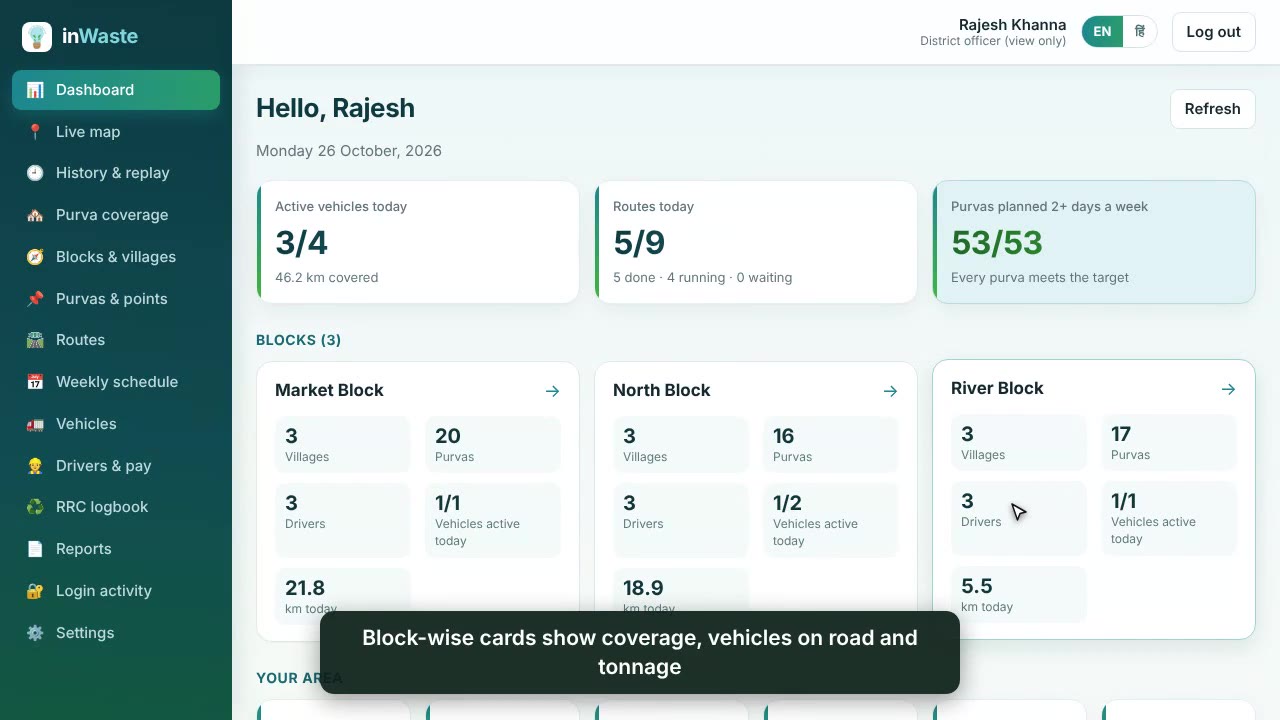Click the Reports document icon

(x=35, y=549)
